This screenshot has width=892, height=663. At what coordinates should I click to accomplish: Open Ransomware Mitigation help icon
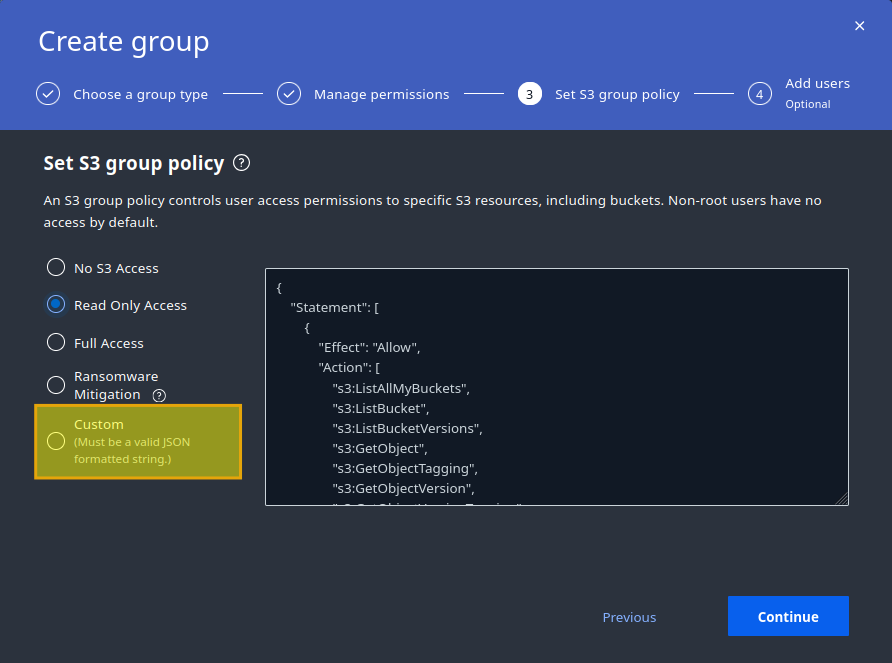(159, 396)
